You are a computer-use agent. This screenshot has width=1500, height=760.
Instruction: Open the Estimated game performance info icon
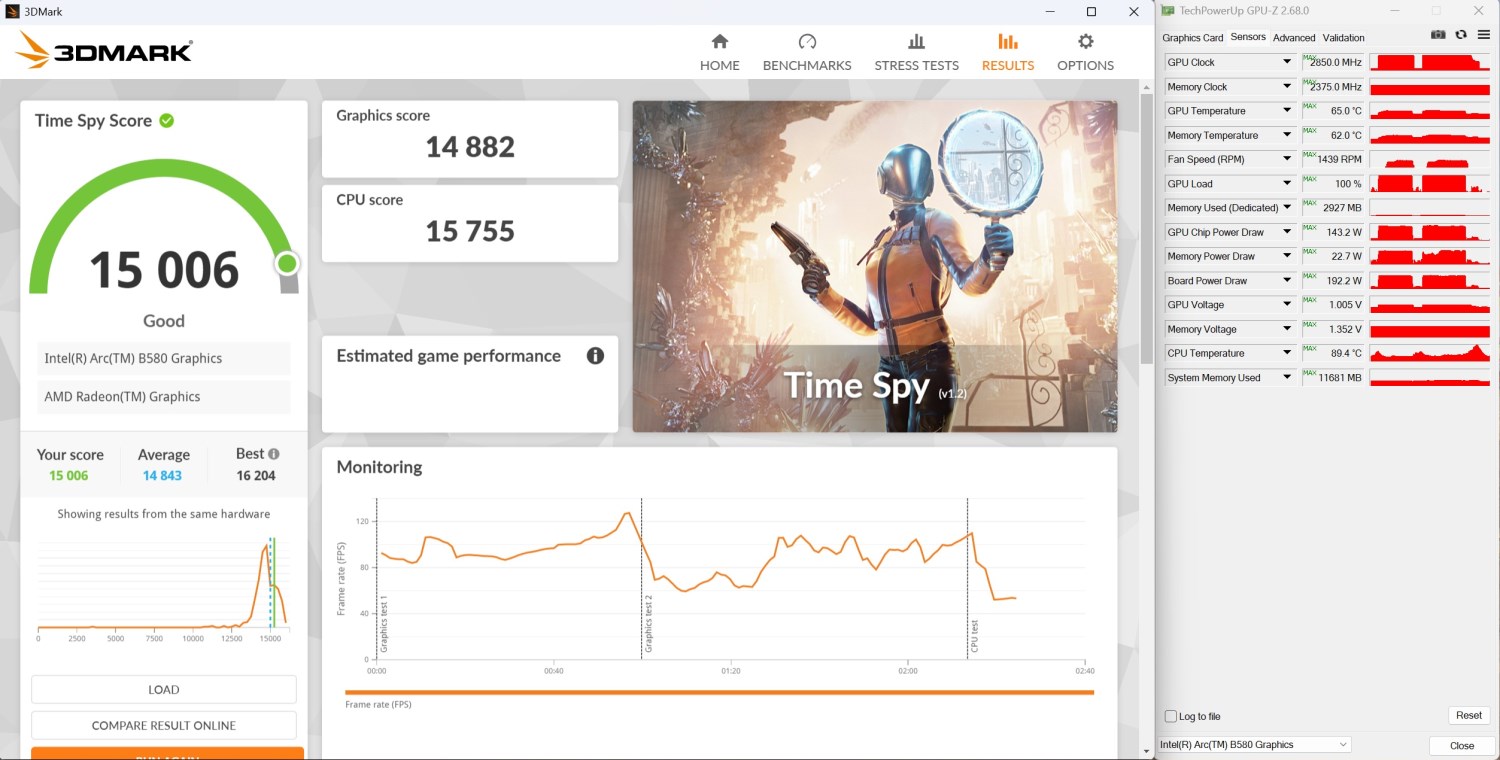[x=595, y=356]
